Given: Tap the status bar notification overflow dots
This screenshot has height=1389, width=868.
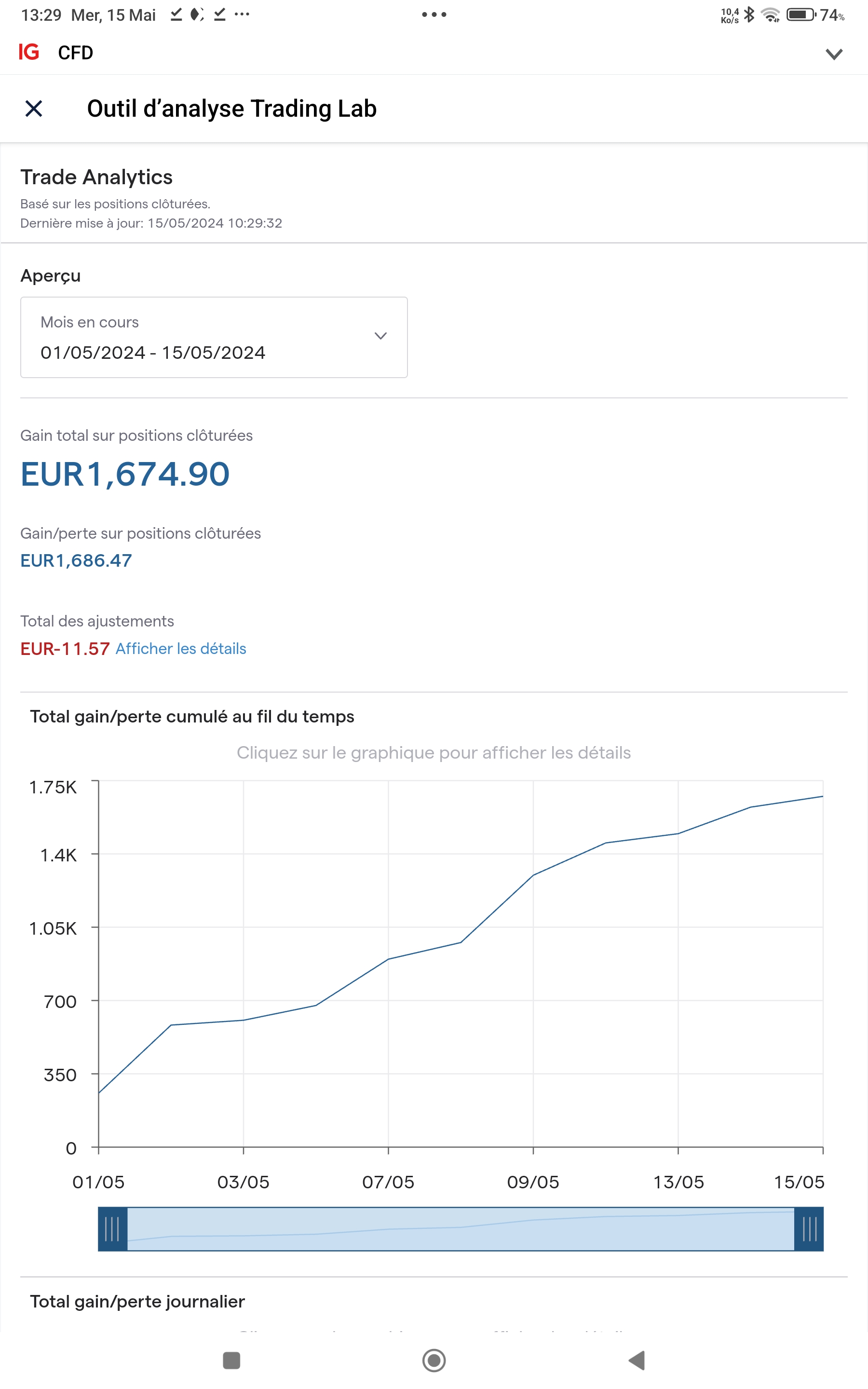Looking at the screenshot, I should 242,14.
